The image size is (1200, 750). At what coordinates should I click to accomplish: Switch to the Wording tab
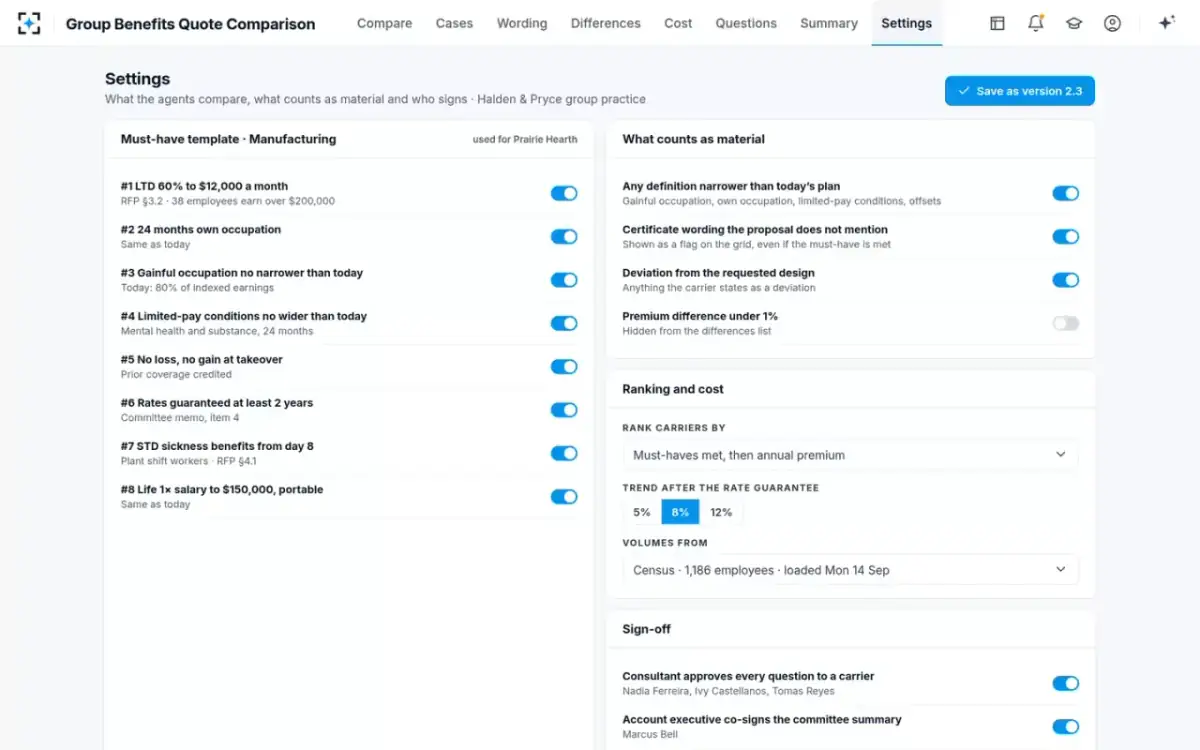pyautogui.click(x=522, y=23)
